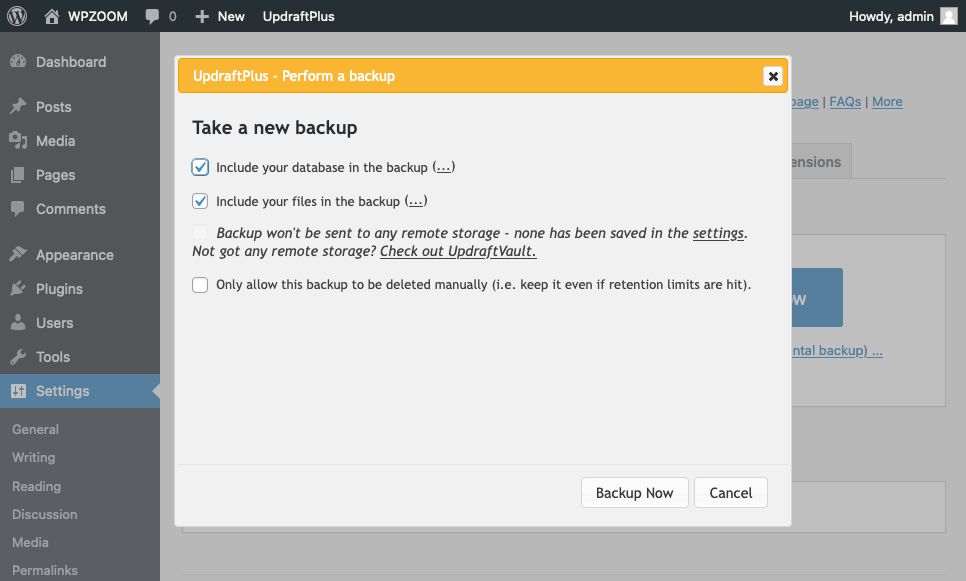This screenshot has width=966, height=581.
Task: Open the FAQs link
Action: 845,102
